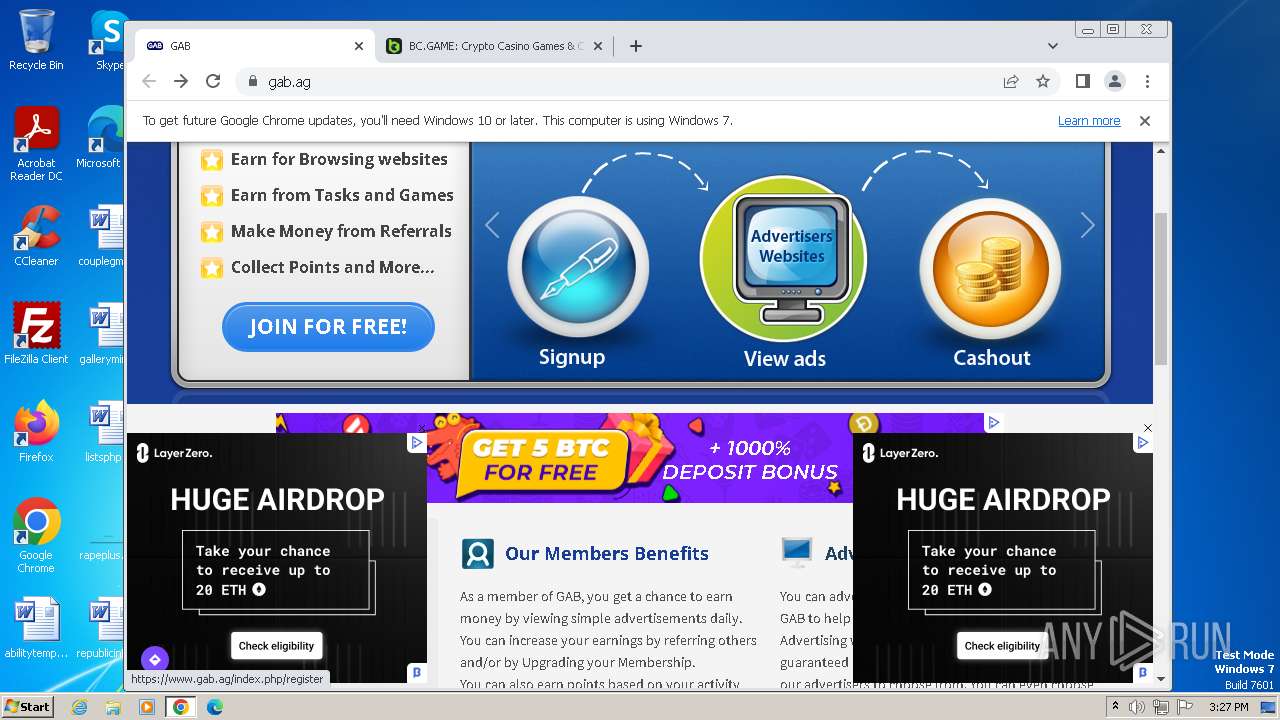Open FileZilla Client desktop icon
This screenshot has width=1280, height=720.
(x=36, y=333)
